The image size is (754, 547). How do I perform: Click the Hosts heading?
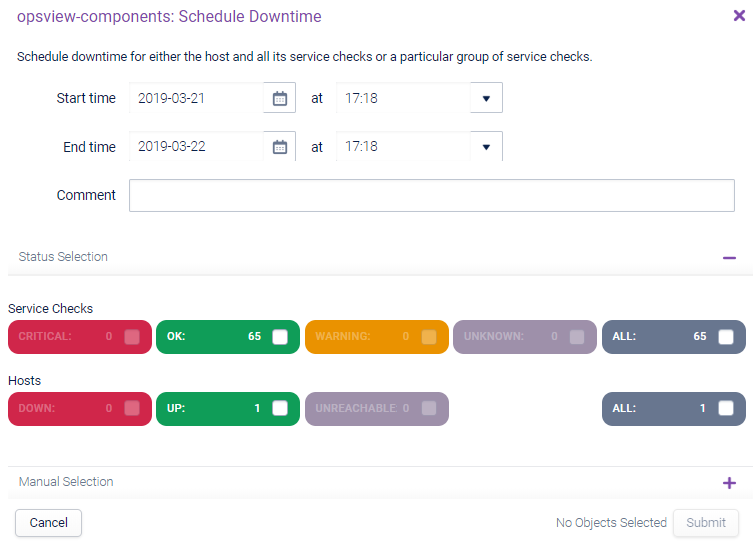[x=25, y=381]
